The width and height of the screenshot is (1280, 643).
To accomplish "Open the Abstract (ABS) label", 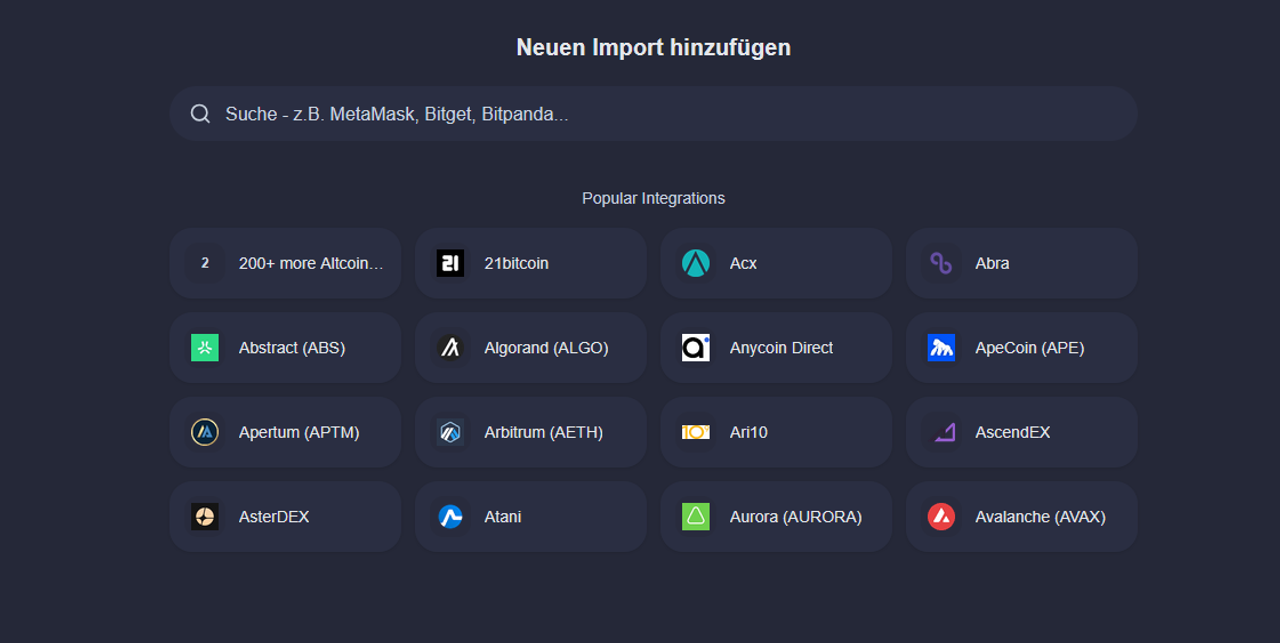I will click(292, 348).
